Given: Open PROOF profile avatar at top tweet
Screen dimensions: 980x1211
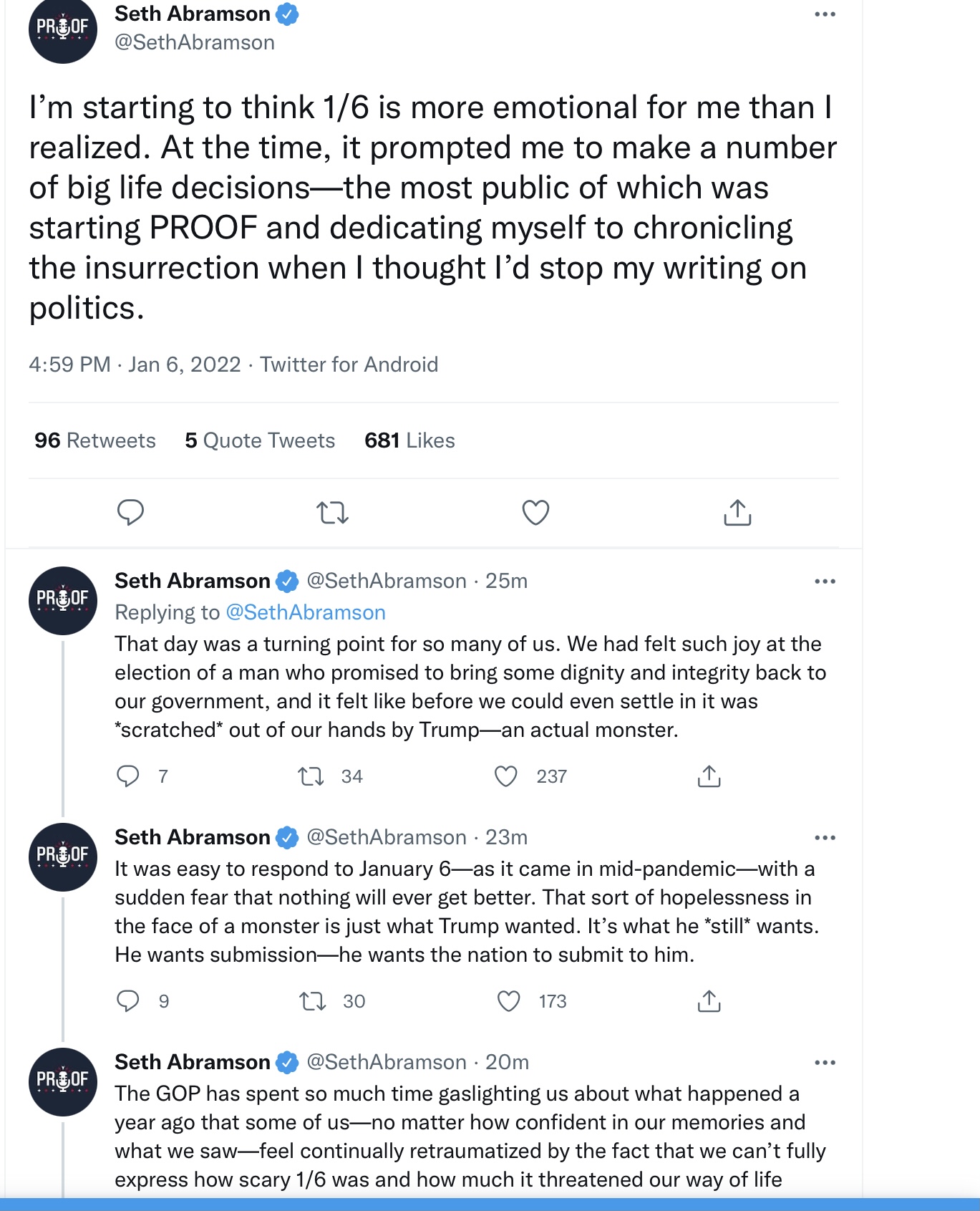Looking at the screenshot, I should pyautogui.click(x=63, y=29).
